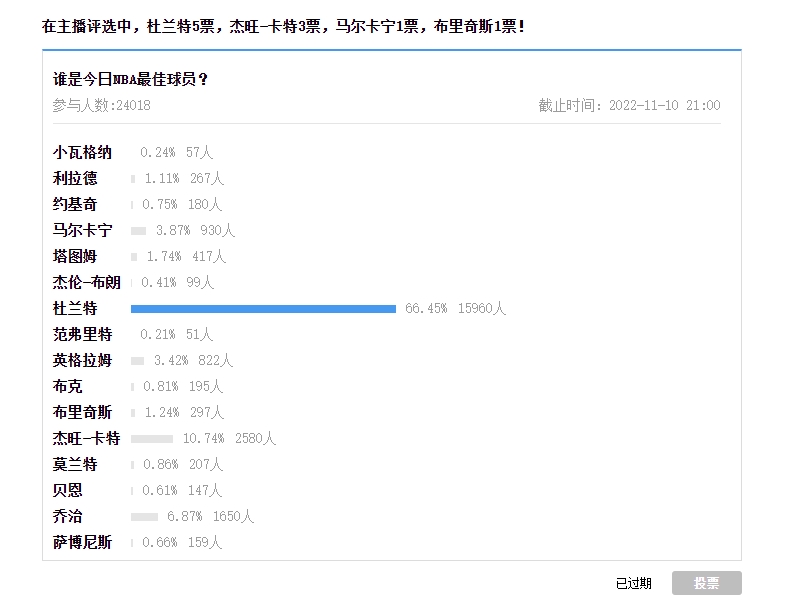Select the 布克 poll option
This screenshot has width=802, height=614.
pos(68,386)
